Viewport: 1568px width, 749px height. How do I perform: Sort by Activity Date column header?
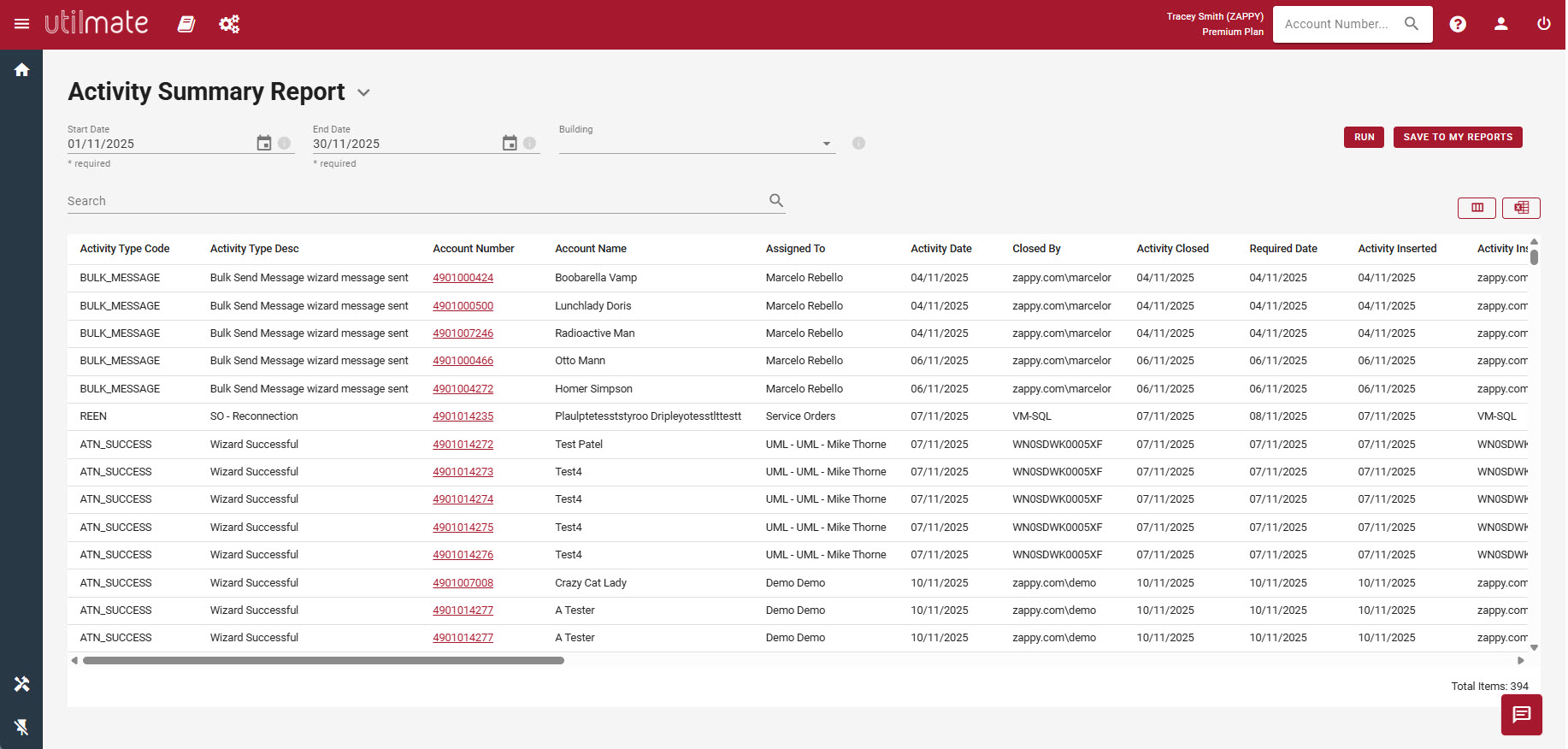tap(941, 249)
